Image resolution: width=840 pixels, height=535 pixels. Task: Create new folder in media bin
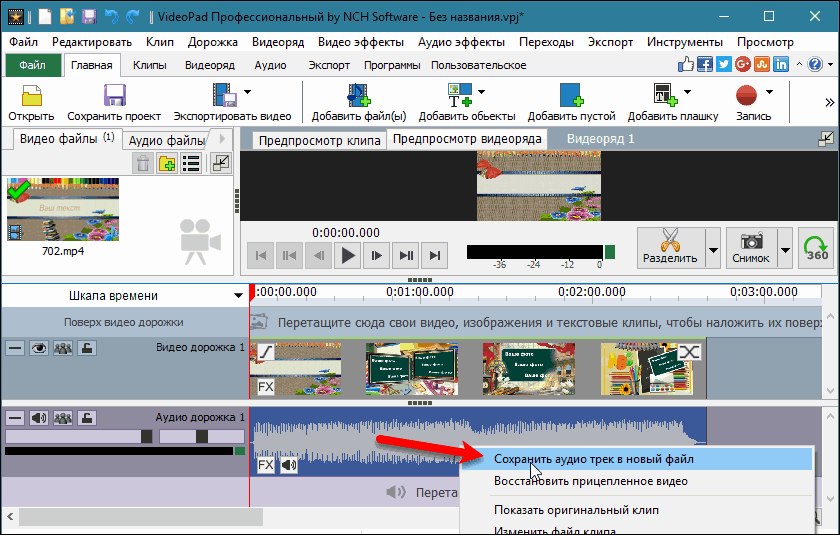pos(167,163)
